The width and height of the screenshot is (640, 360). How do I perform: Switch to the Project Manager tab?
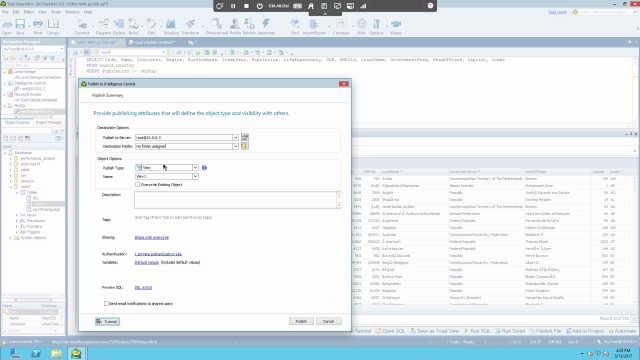[x=49, y=122]
